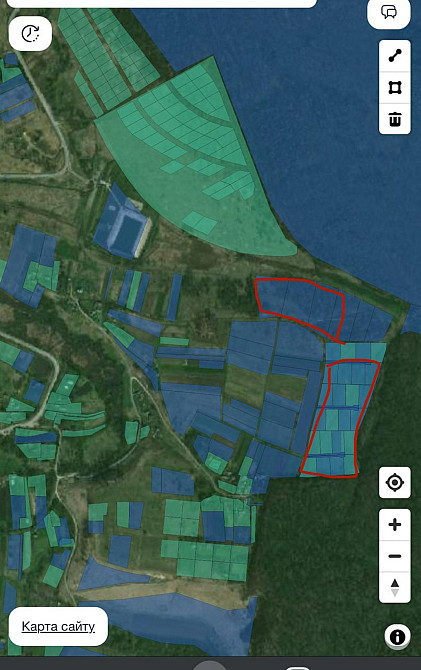Image resolution: width=421 pixels, height=670 pixels.
Task: Select the upper red-outlined blue parcel
Action: click(299, 306)
